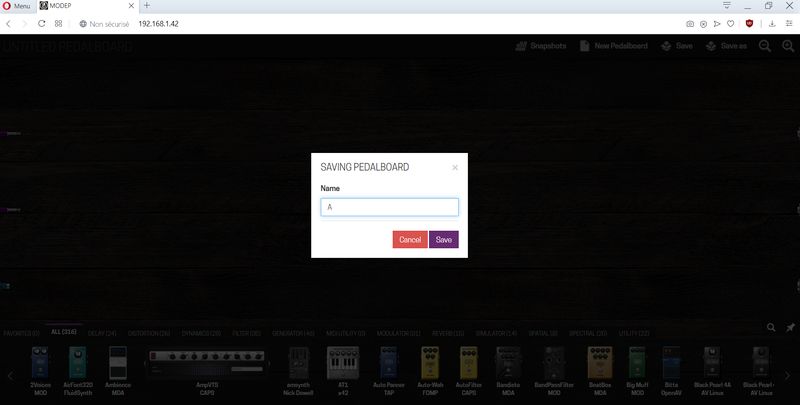This screenshot has height=405, width=800.
Task: Switch to the Utility plugins tab
Action: (x=634, y=333)
